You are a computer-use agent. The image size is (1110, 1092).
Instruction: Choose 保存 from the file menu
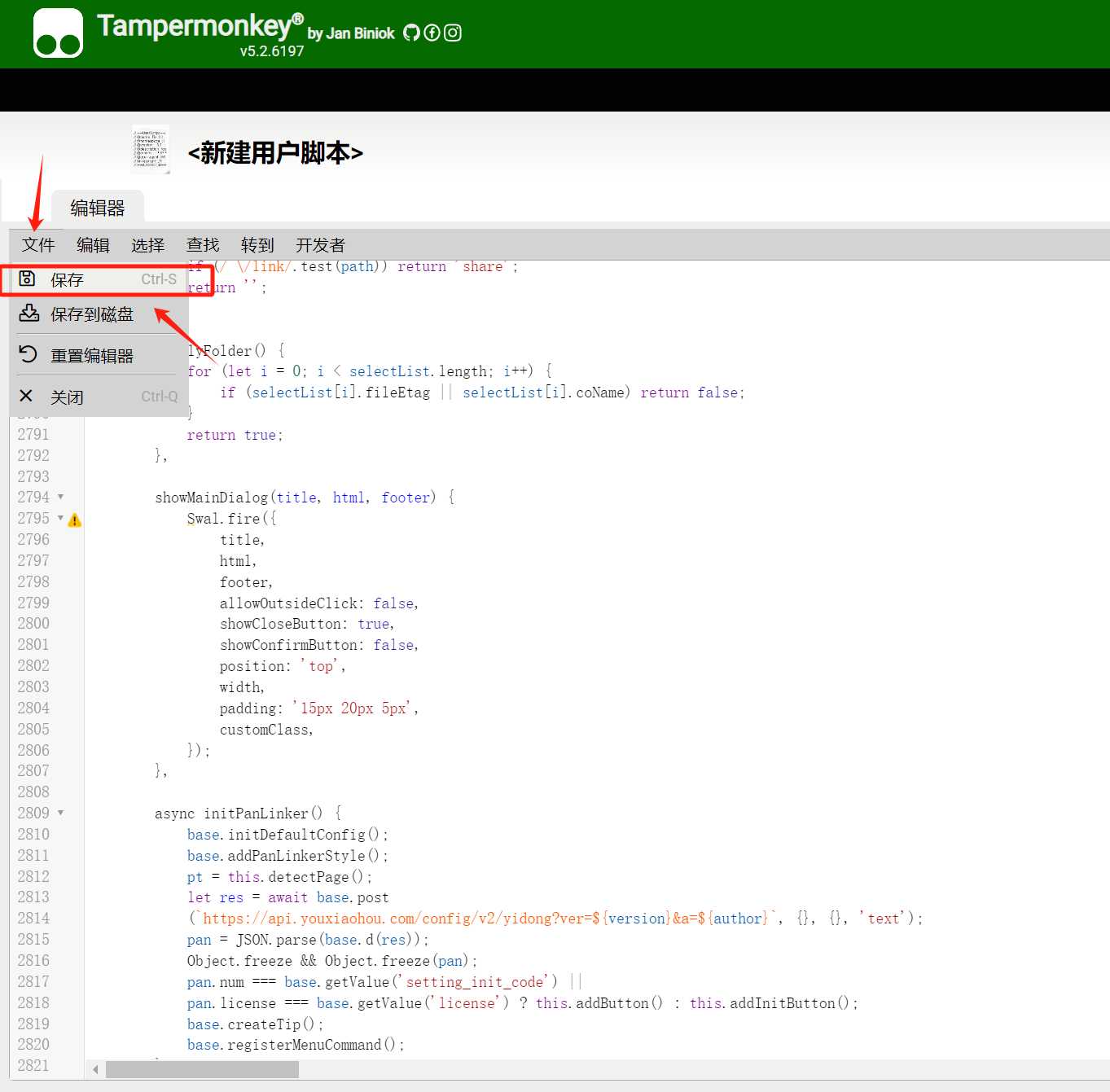99,279
